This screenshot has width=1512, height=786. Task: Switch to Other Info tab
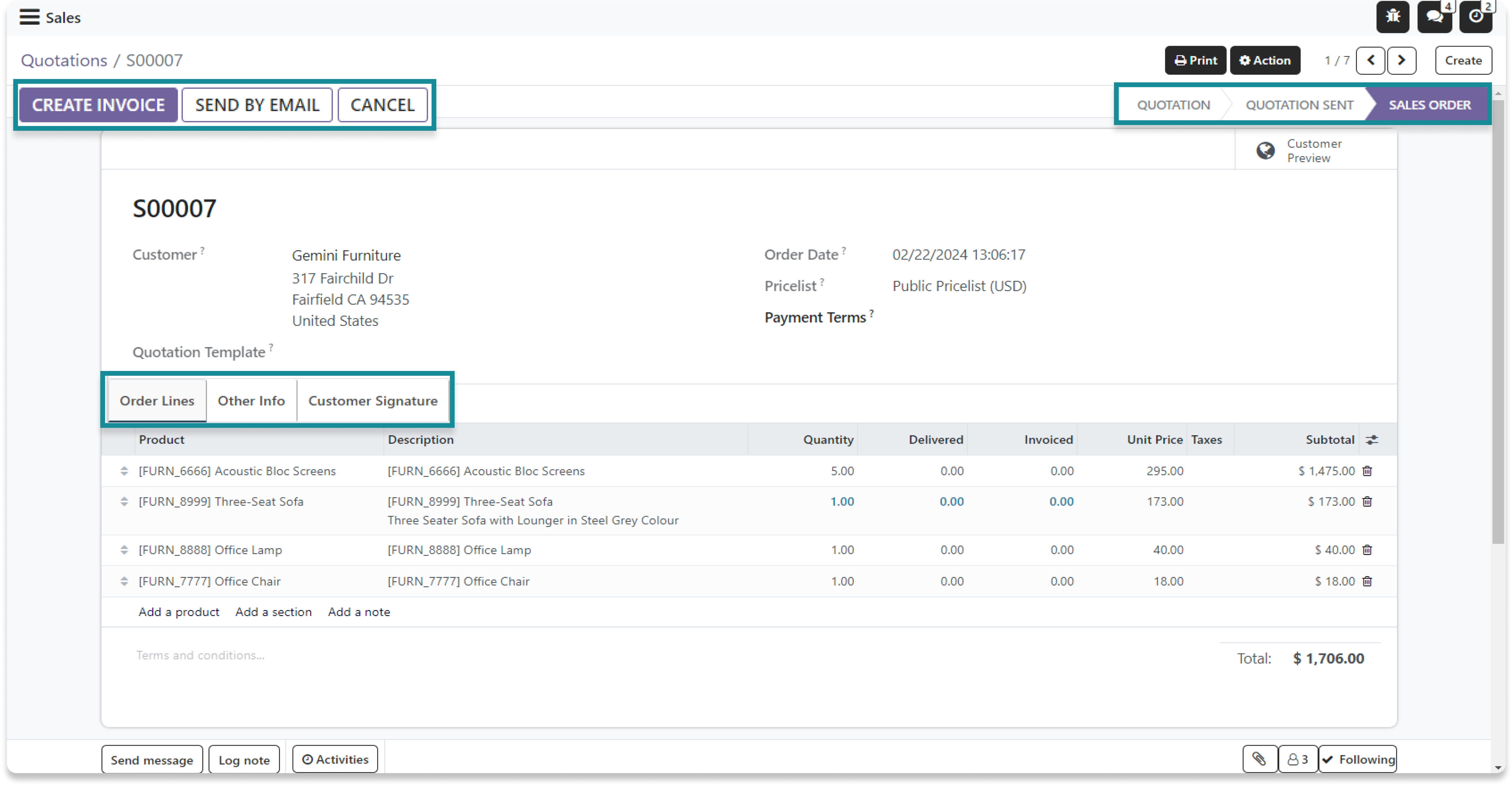click(251, 401)
